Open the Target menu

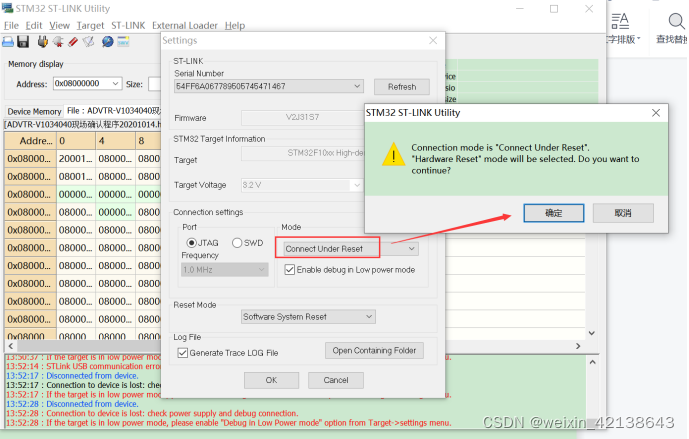click(x=90, y=25)
